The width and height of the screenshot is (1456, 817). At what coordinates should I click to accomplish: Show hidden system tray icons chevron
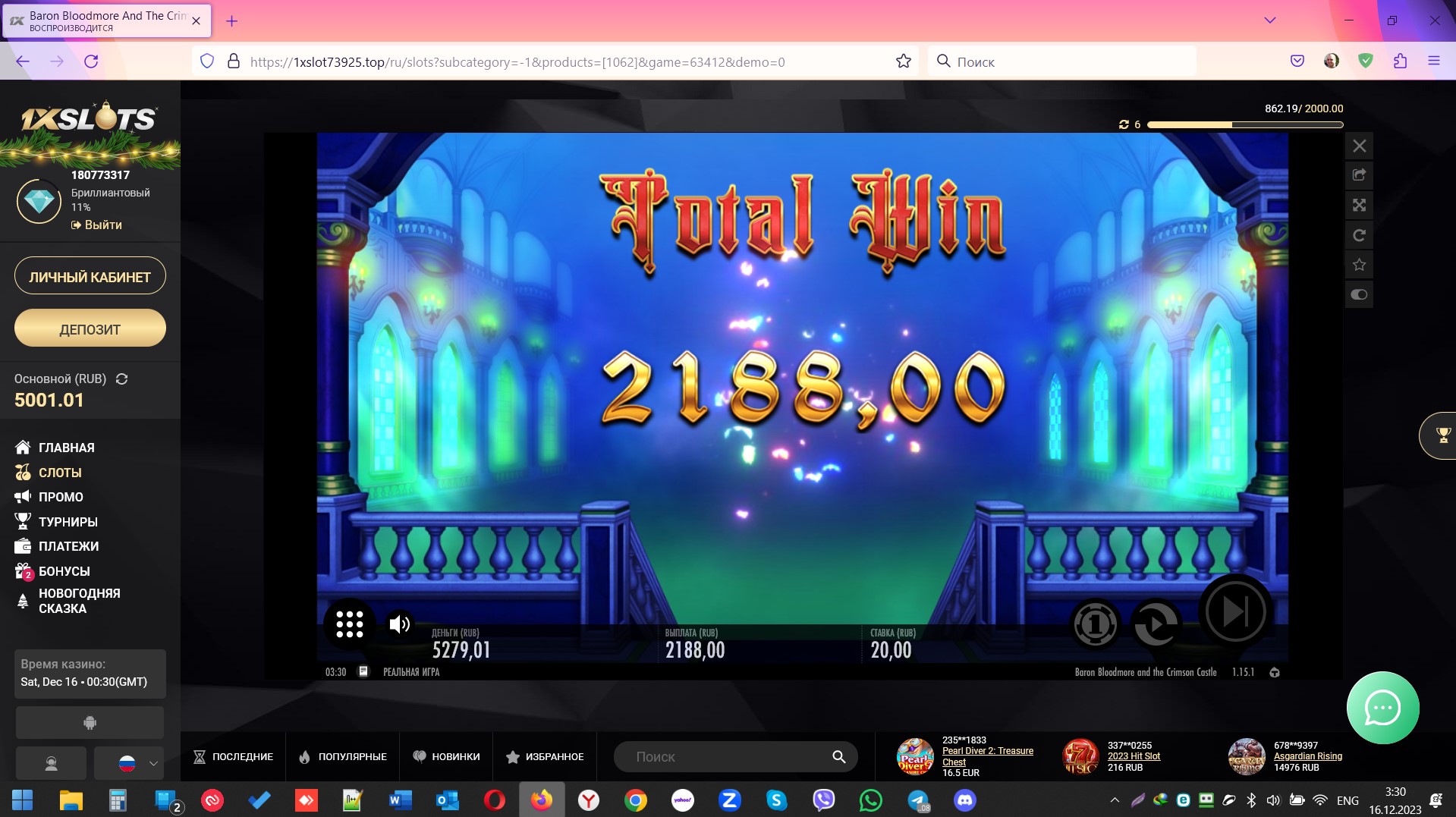(x=1115, y=800)
